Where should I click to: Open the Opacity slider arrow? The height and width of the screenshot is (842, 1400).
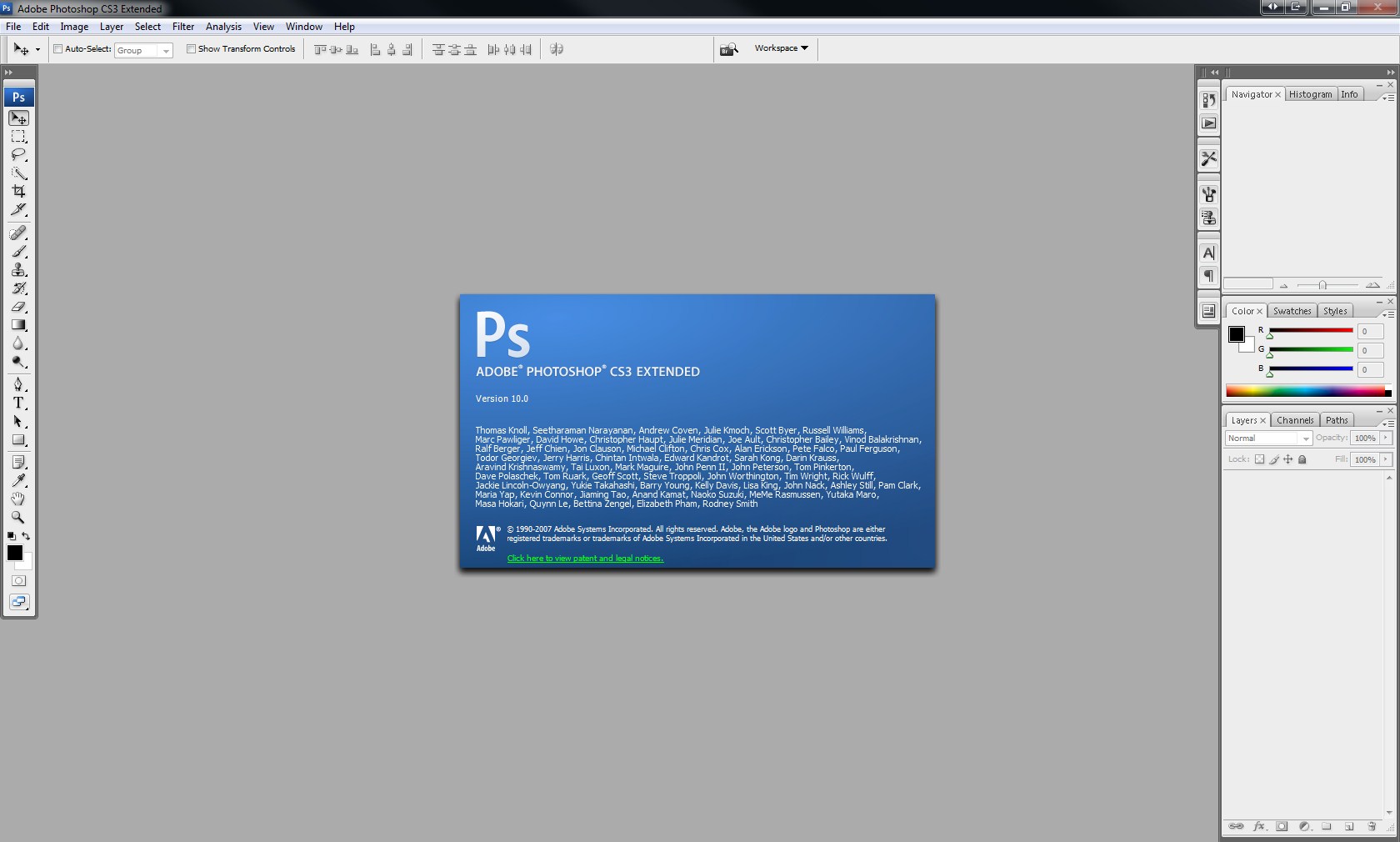click(x=1386, y=438)
